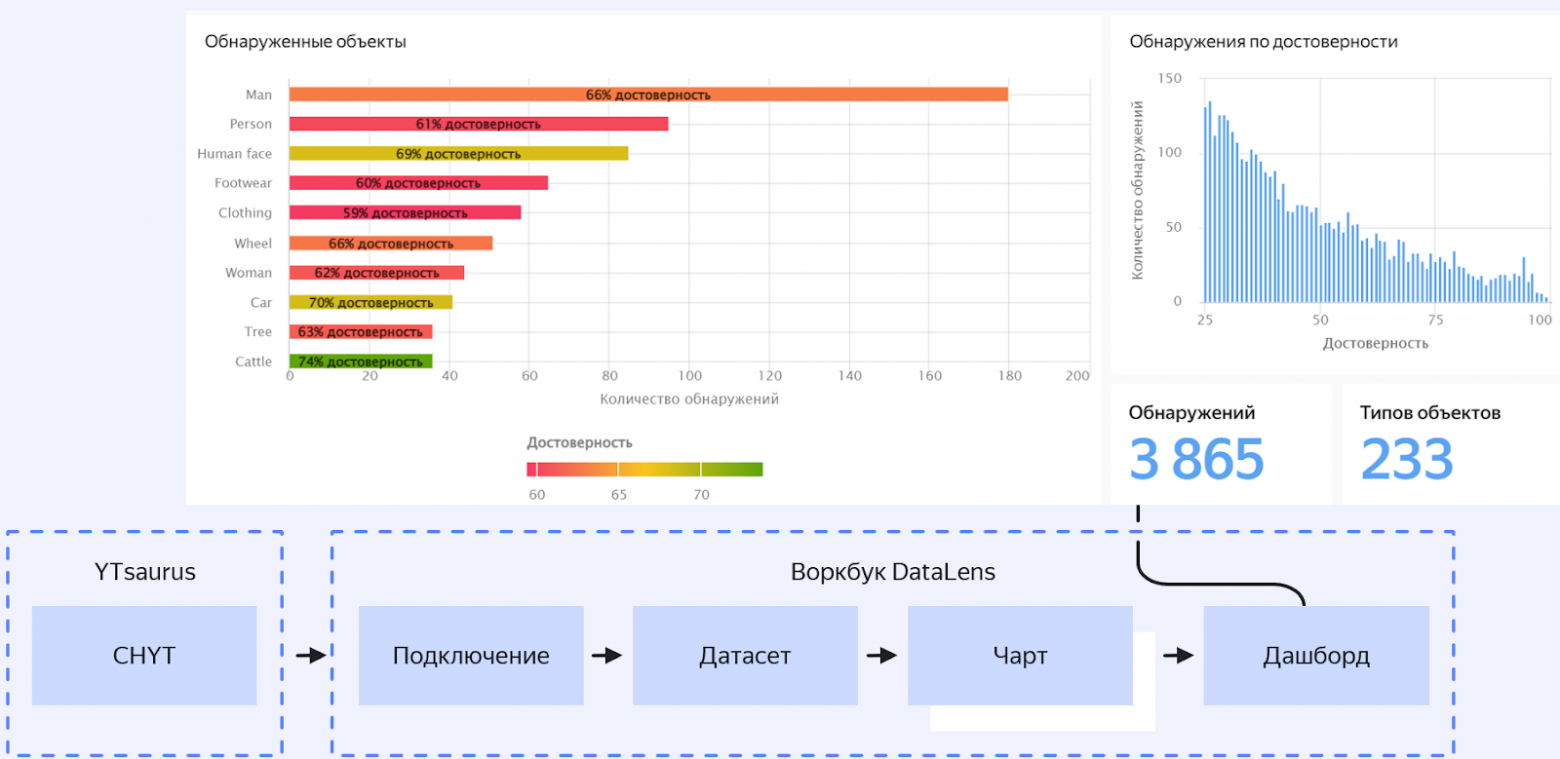Image resolution: width=1560 pixels, height=759 pixels.
Task: Select the Person bar in the chart
Action: pos(480,123)
